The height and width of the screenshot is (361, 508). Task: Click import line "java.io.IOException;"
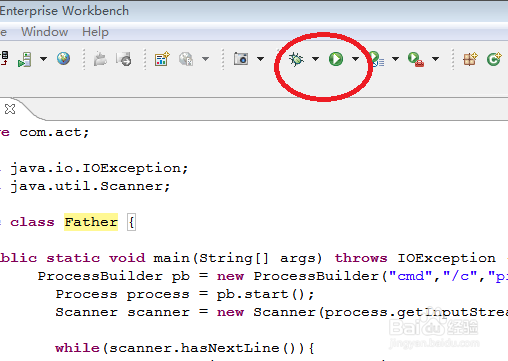pyautogui.click(x=99, y=168)
